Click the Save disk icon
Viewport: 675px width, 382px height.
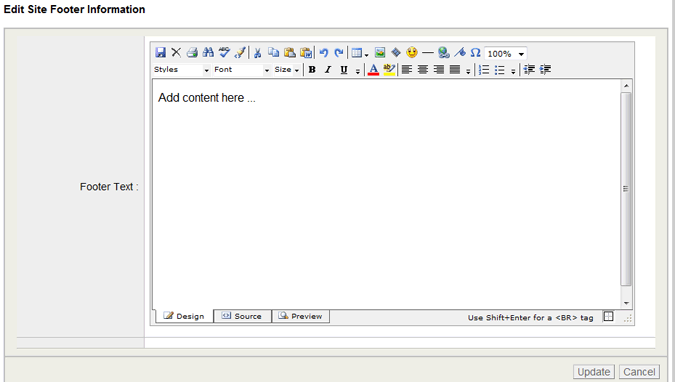click(161, 53)
